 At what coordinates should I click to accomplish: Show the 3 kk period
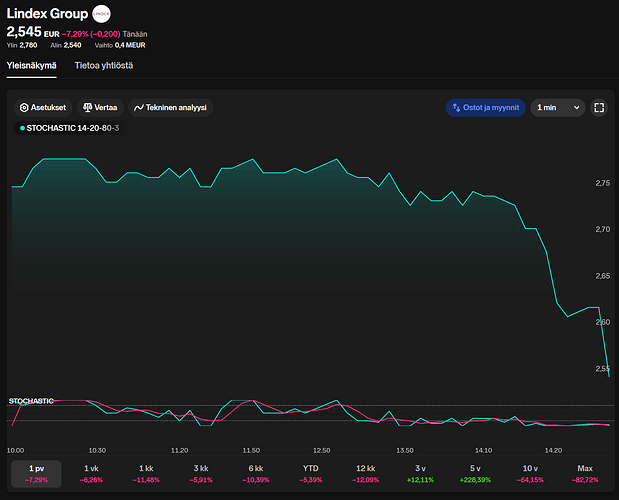[x=201, y=473]
